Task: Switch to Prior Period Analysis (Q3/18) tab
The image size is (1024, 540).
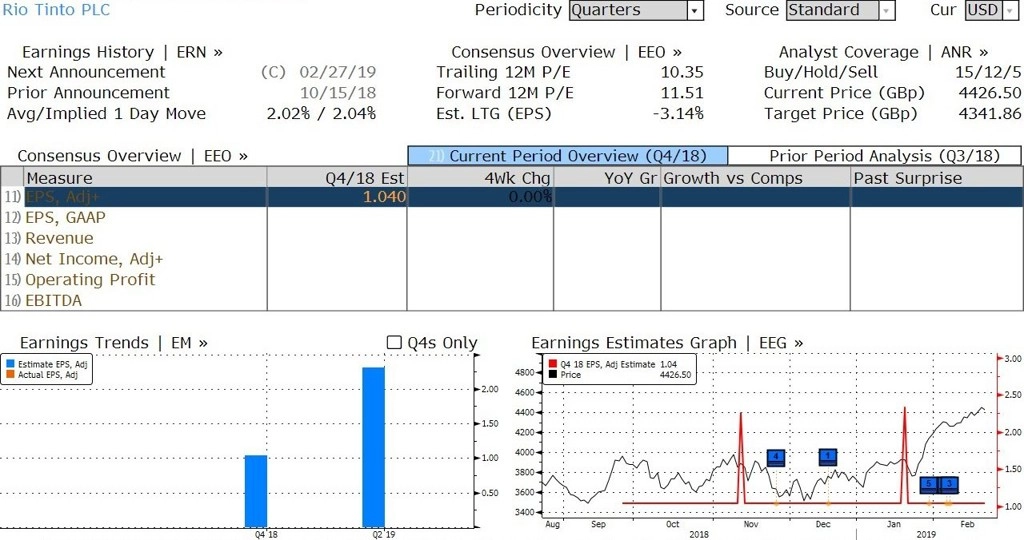Action: click(874, 156)
